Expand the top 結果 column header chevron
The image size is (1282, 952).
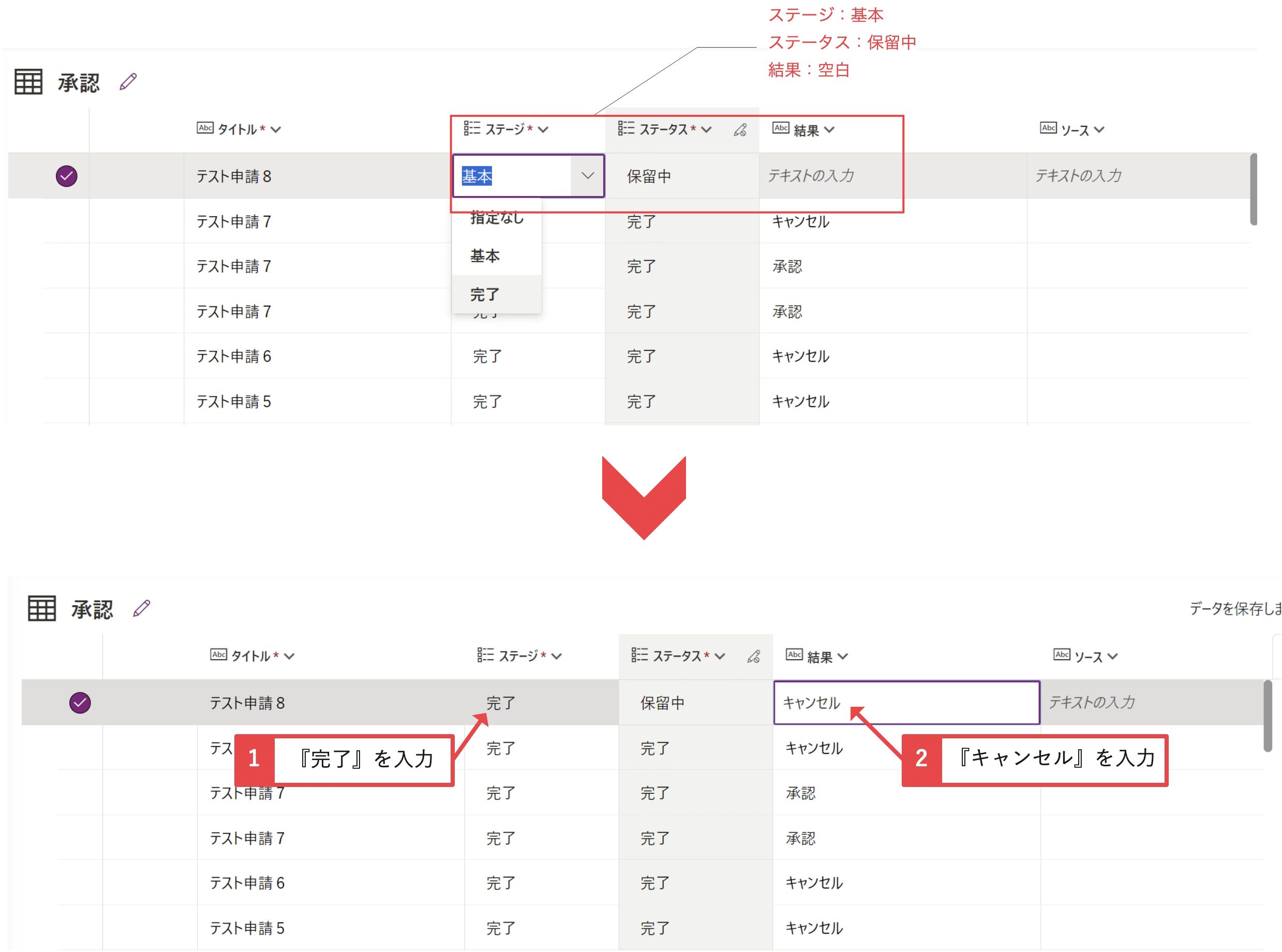click(x=829, y=130)
